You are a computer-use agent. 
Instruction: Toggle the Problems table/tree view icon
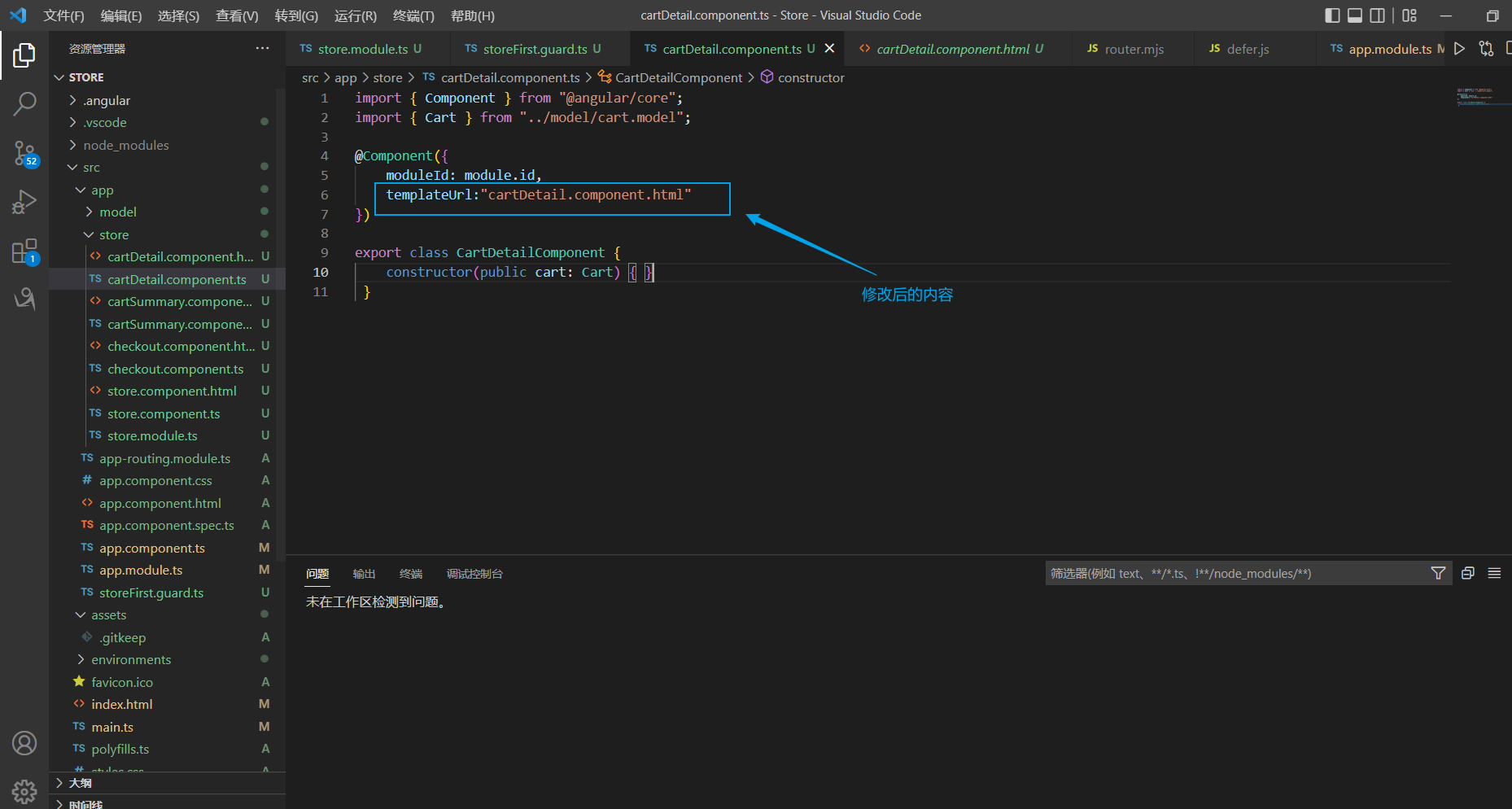tap(1494, 574)
